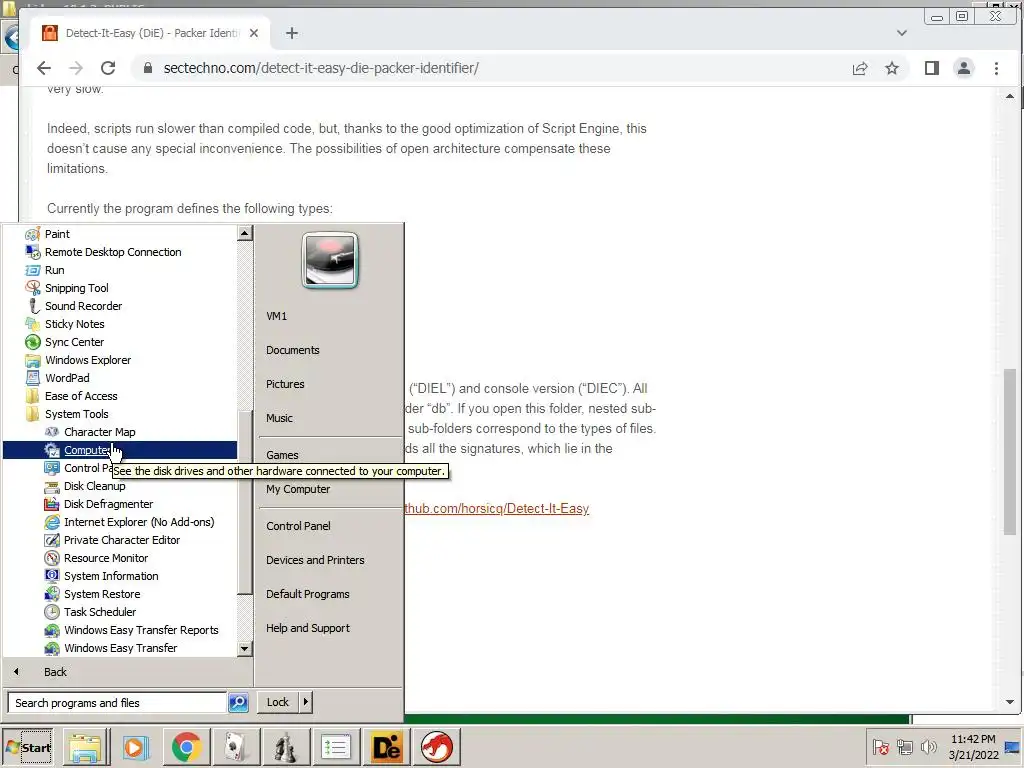Open Music from the Start menu
1024x768 pixels.
pos(279,418)
